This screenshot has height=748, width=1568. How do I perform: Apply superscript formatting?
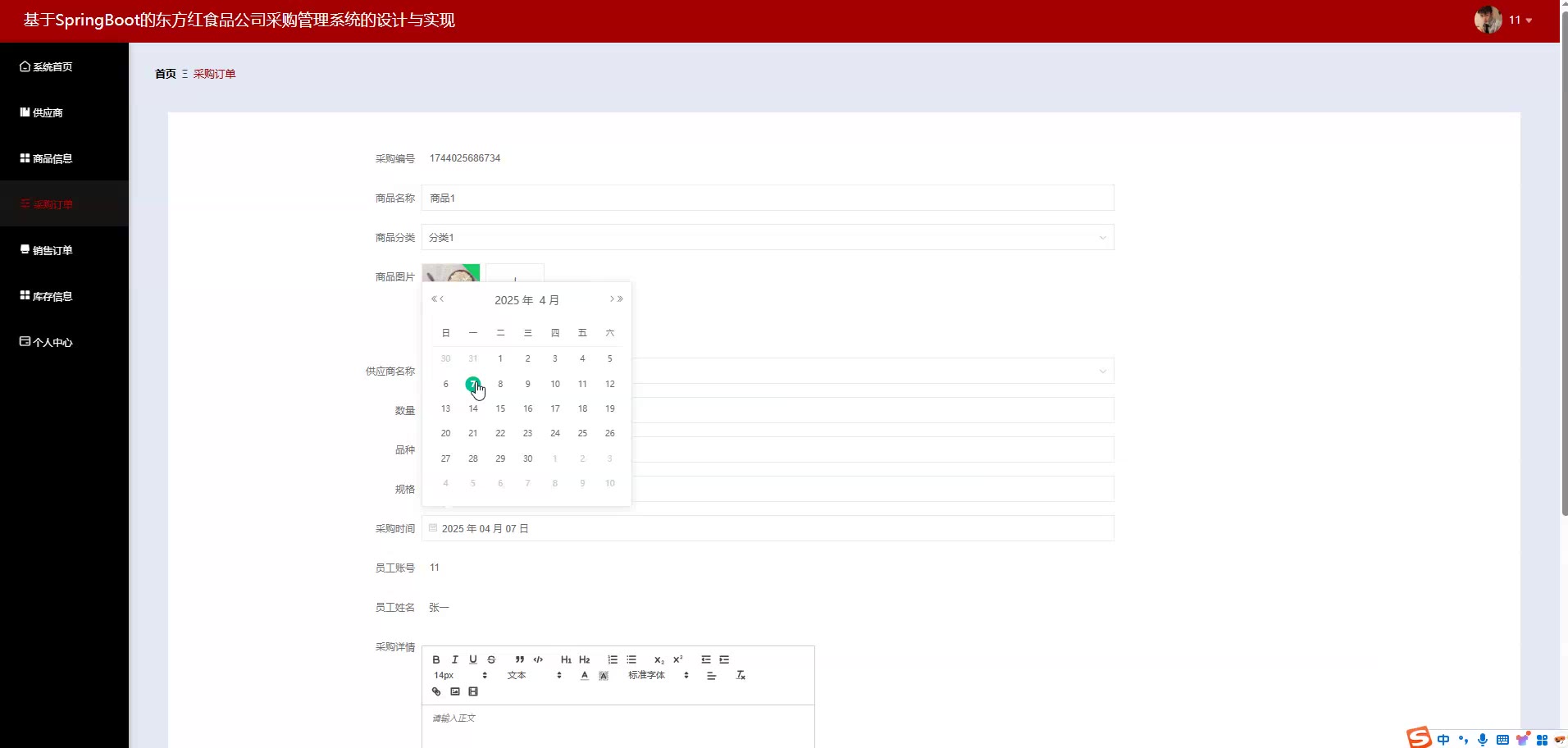click(678, 659)
